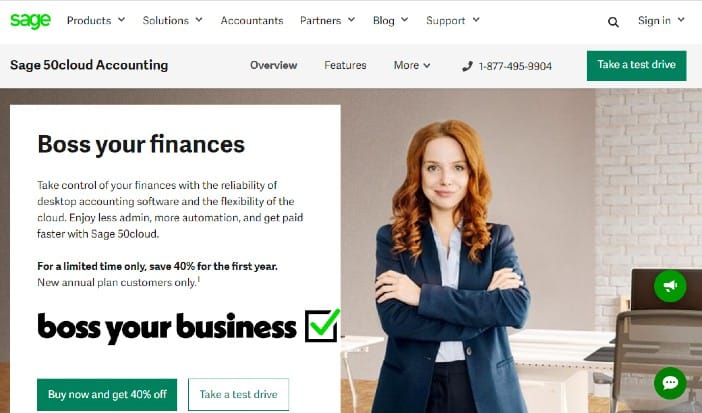Click the Sage logo
702x413 pixels.
pyautogui.click(x=30, y=21)
